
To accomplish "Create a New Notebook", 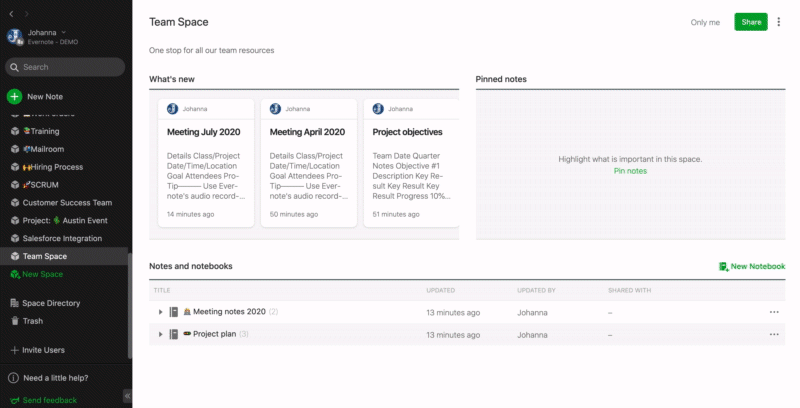I will point(751,266).
